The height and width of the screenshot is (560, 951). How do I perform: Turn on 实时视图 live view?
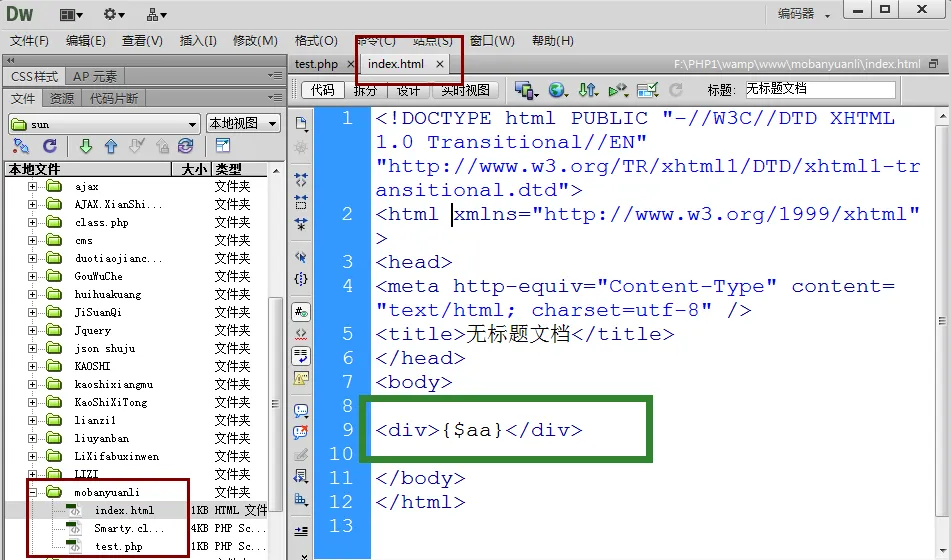pyautogui.click(x=465, y=90)
